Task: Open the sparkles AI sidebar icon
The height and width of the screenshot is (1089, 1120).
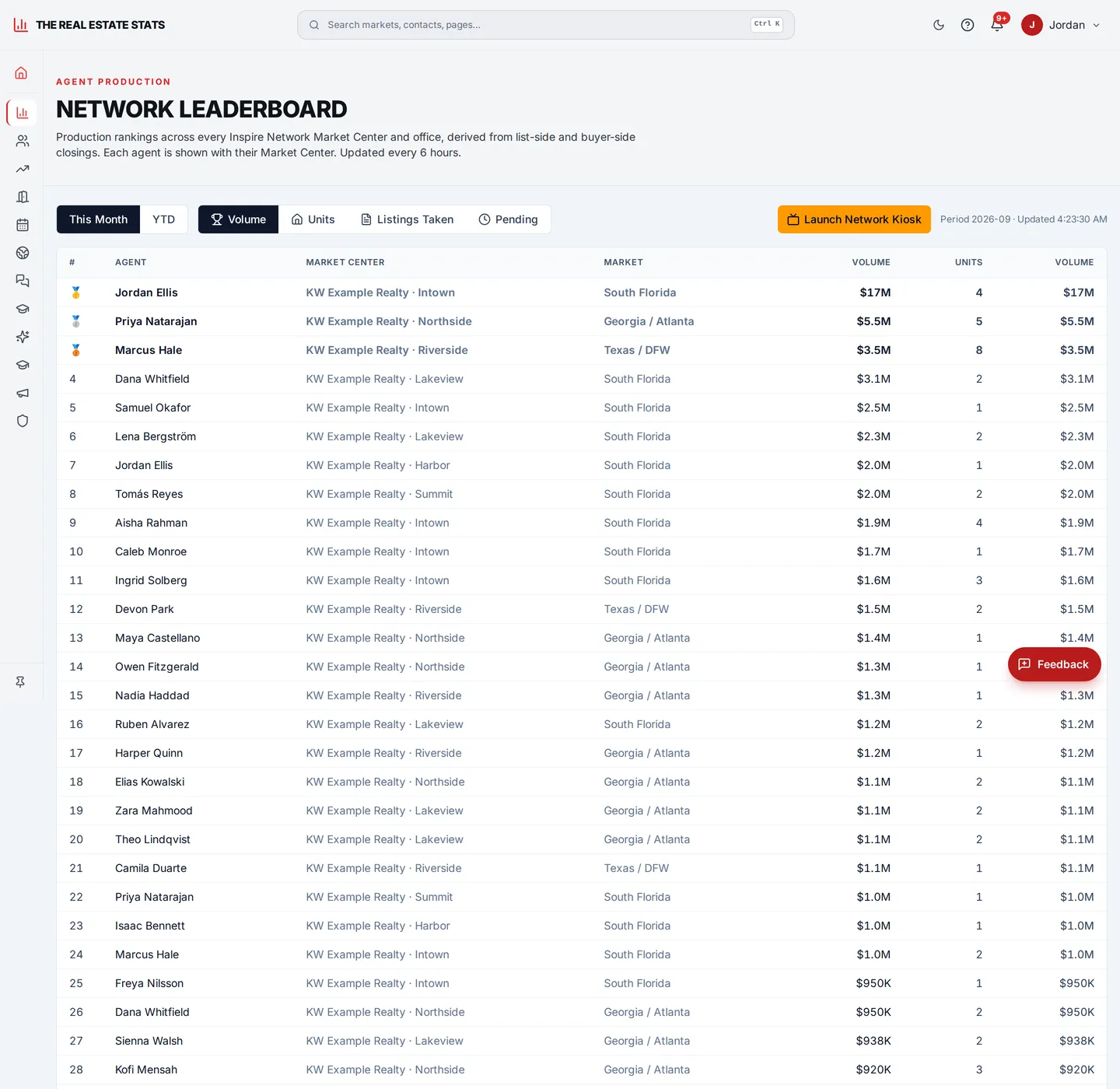Action: click(22, 337)
